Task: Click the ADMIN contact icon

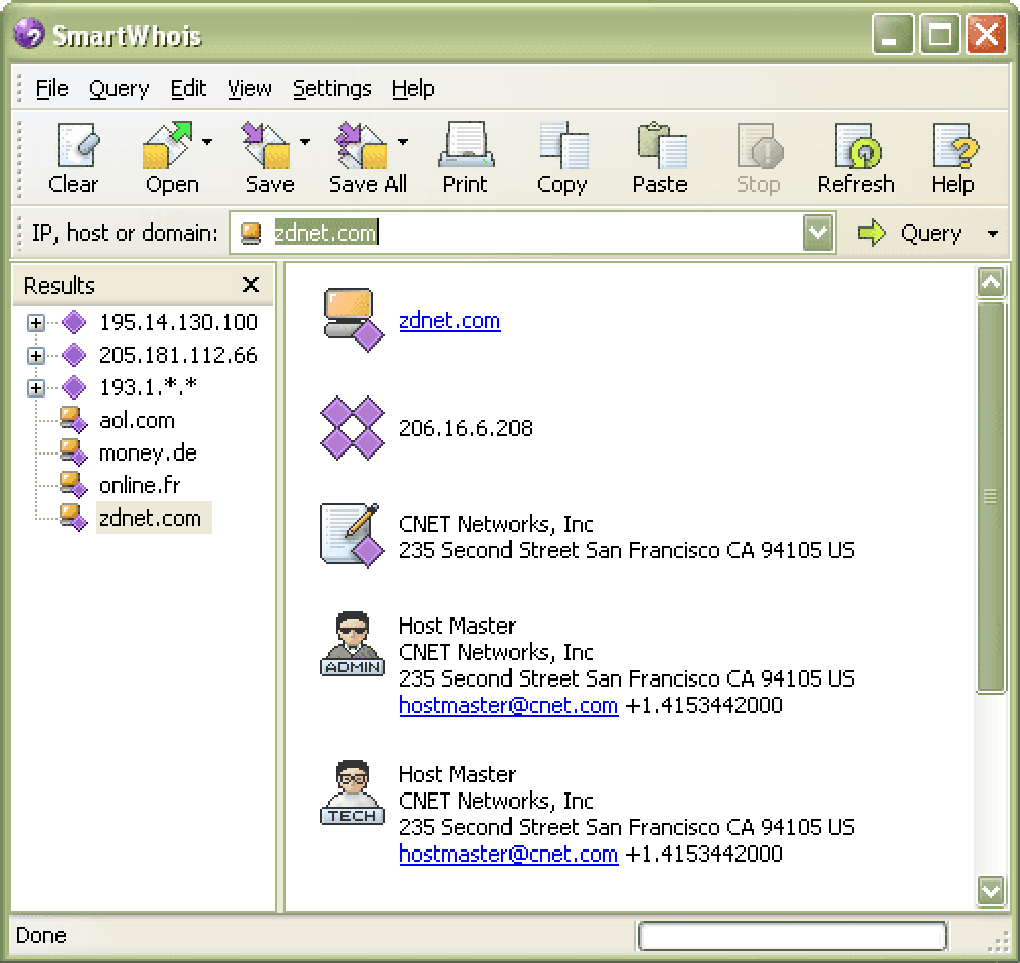Action: (x=353, y=644)
